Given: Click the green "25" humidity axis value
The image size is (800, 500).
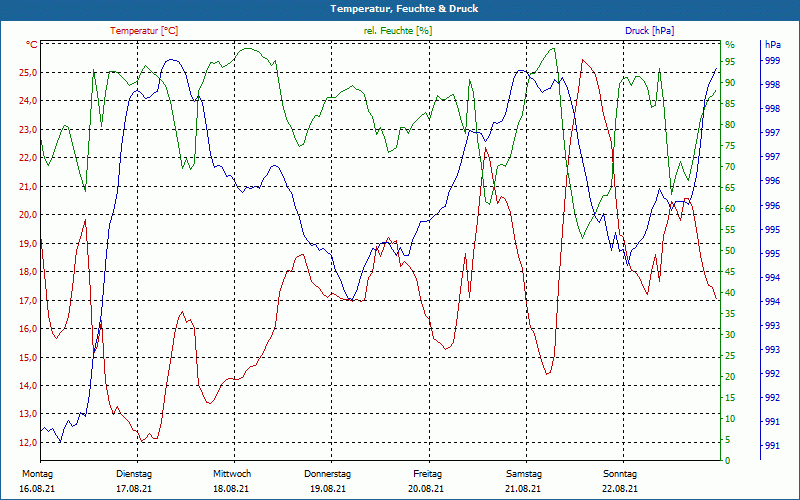Looking at the screenshot, I should click(730, 355).
